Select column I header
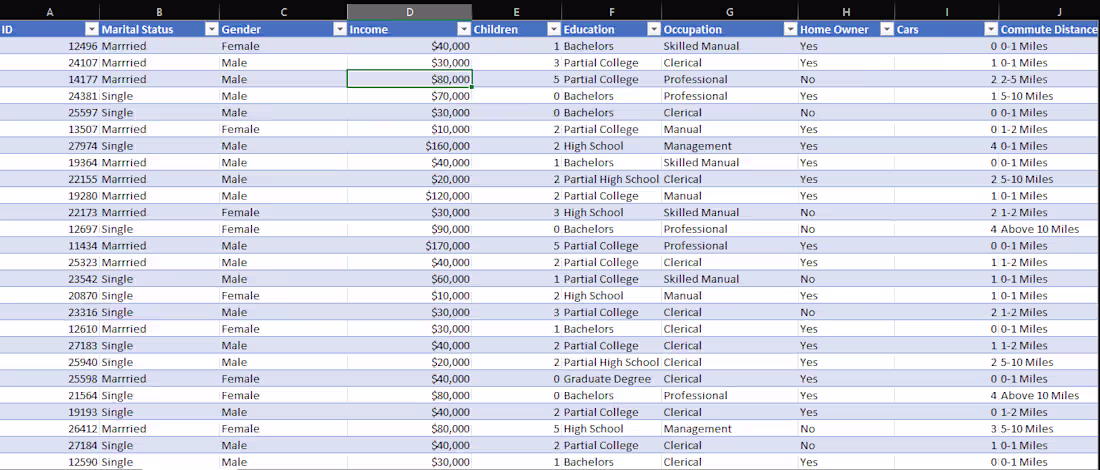 (946, 11)
